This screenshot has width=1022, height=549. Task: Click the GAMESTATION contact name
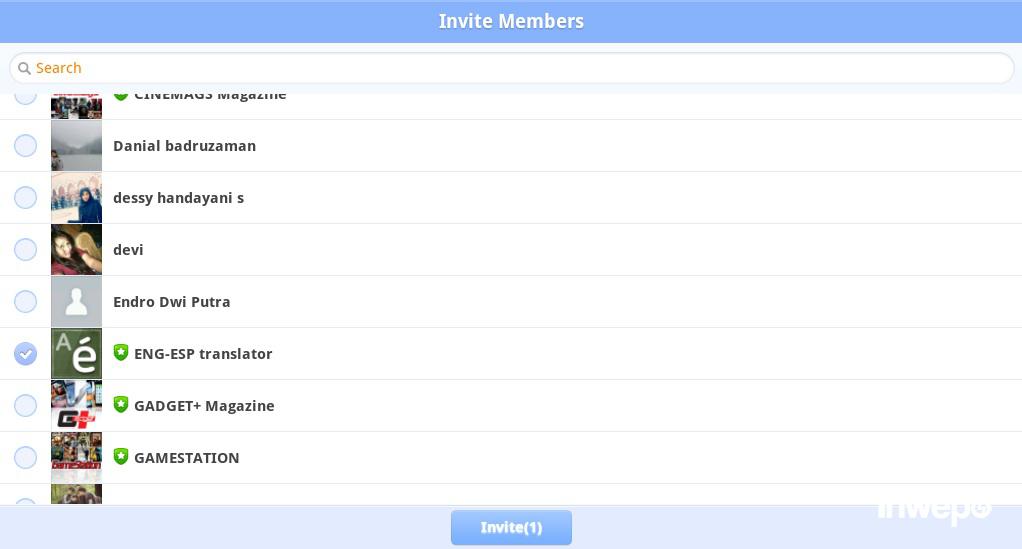click(186, 458)
